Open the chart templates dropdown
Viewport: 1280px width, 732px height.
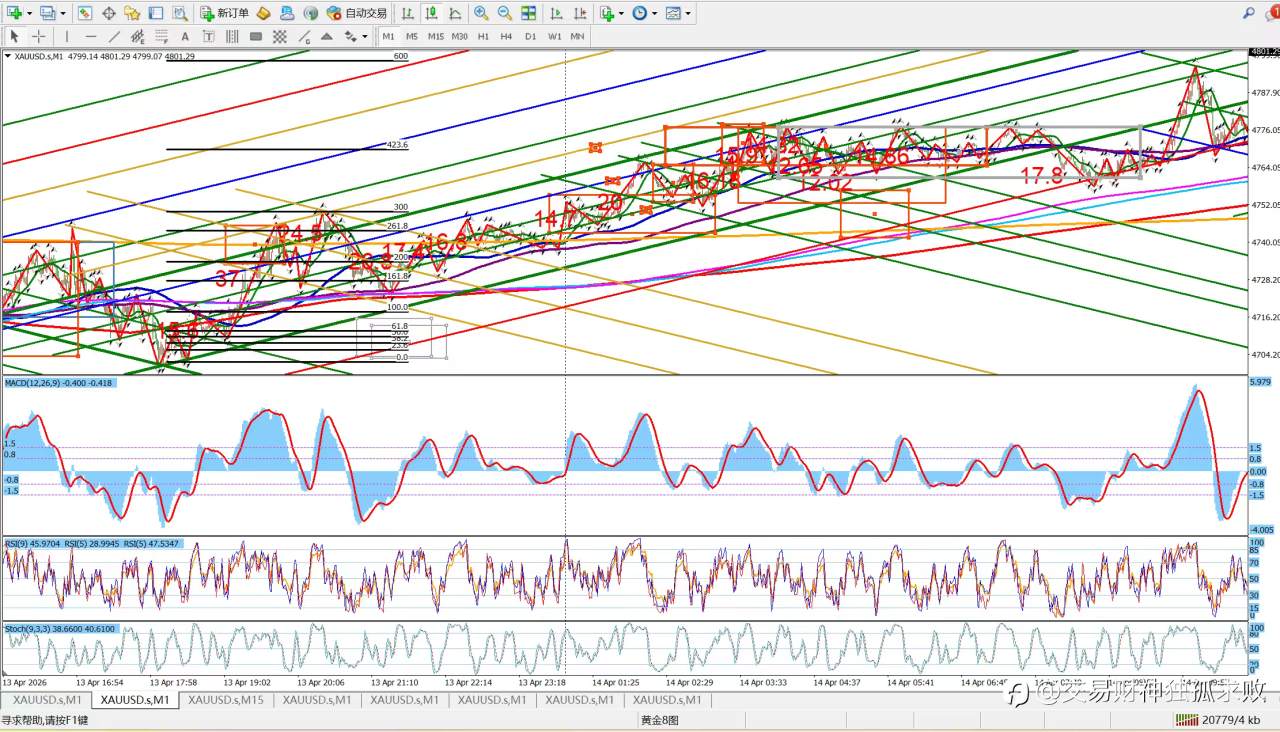688,13
